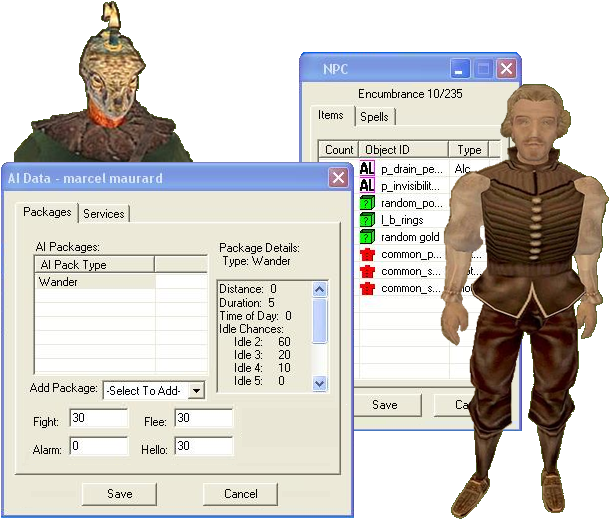Close the AI Data dialog
Screen dimensions: 609x519
pyautogui.click(x=338, y=178)
